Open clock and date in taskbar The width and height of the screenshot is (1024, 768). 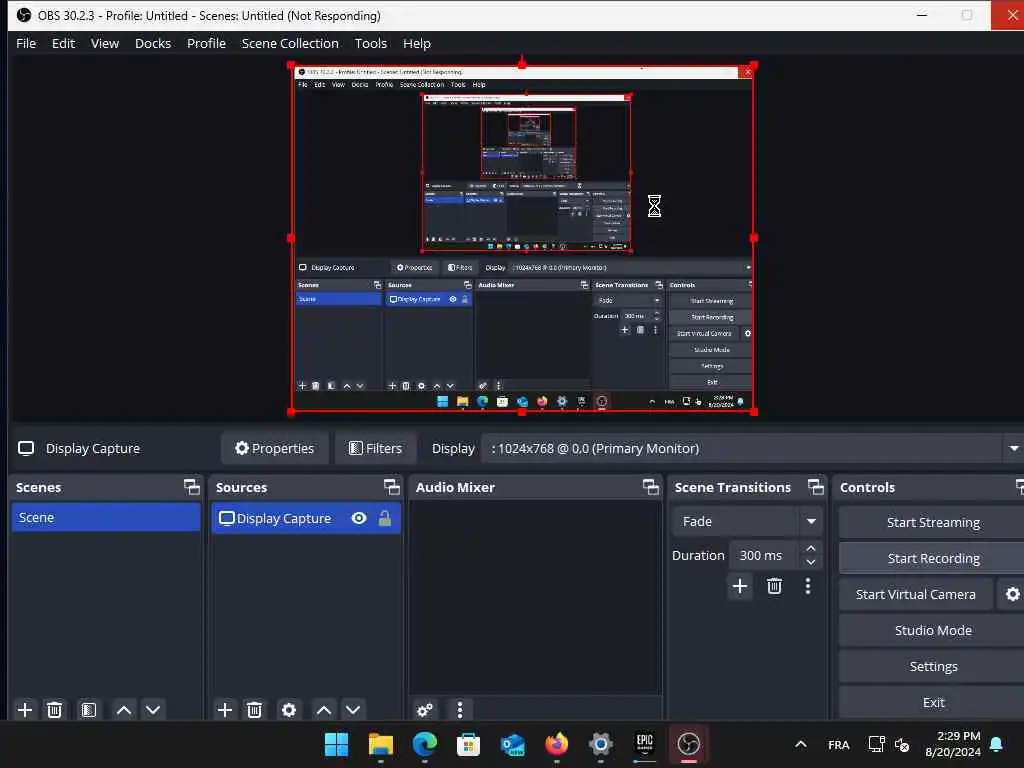953,744
